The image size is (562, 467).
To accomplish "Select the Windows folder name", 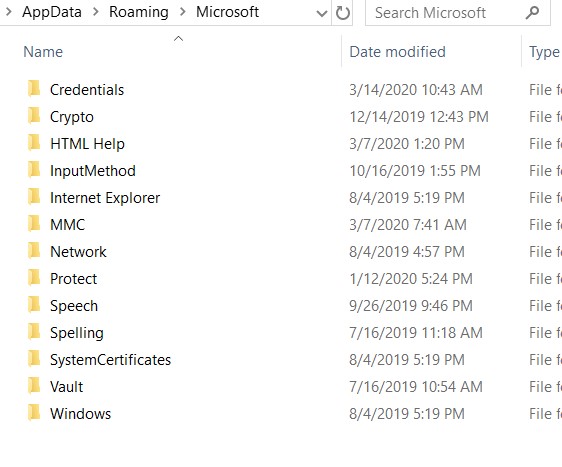I will (81, 414).
